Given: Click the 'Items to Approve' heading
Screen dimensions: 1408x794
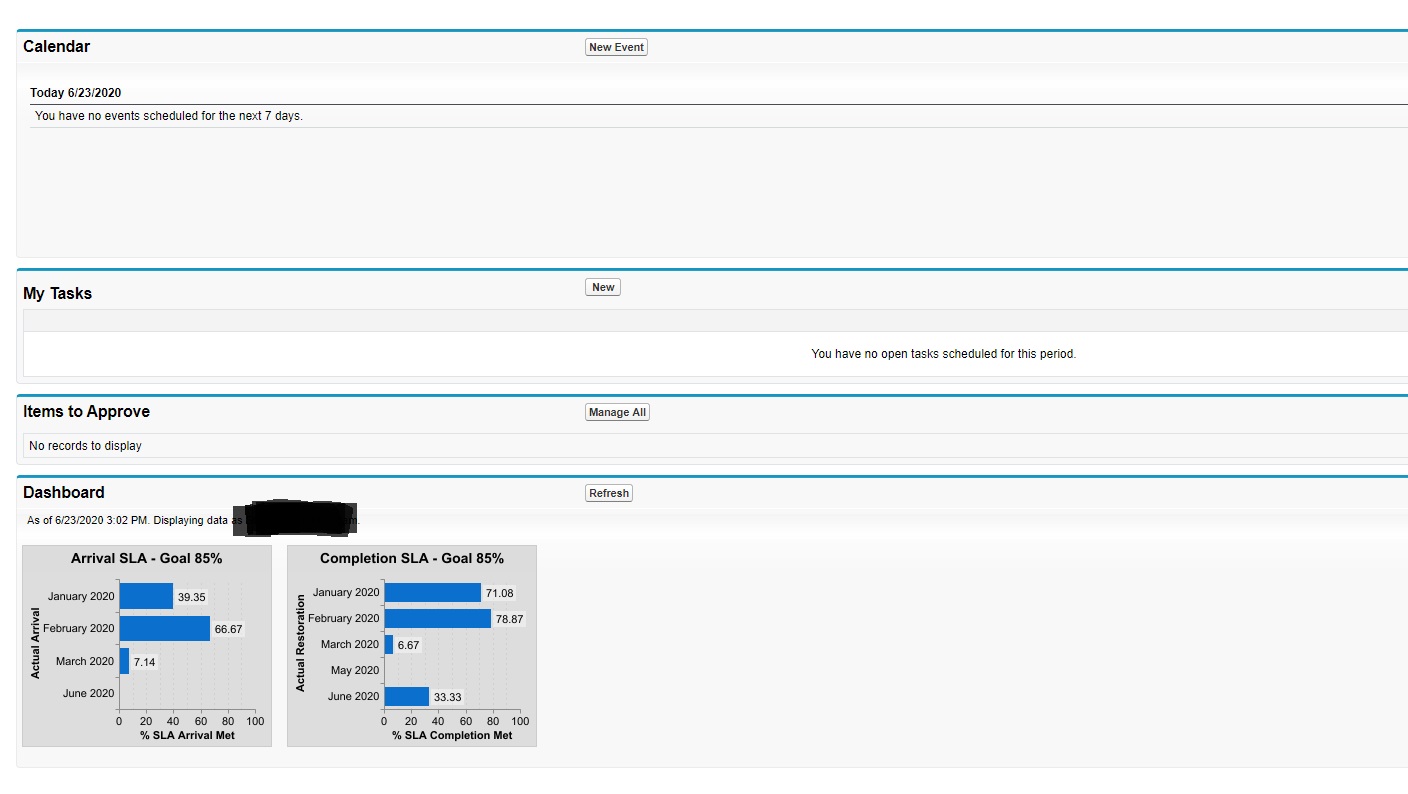Looking at the screenshot, I should [x=87, y=412].
